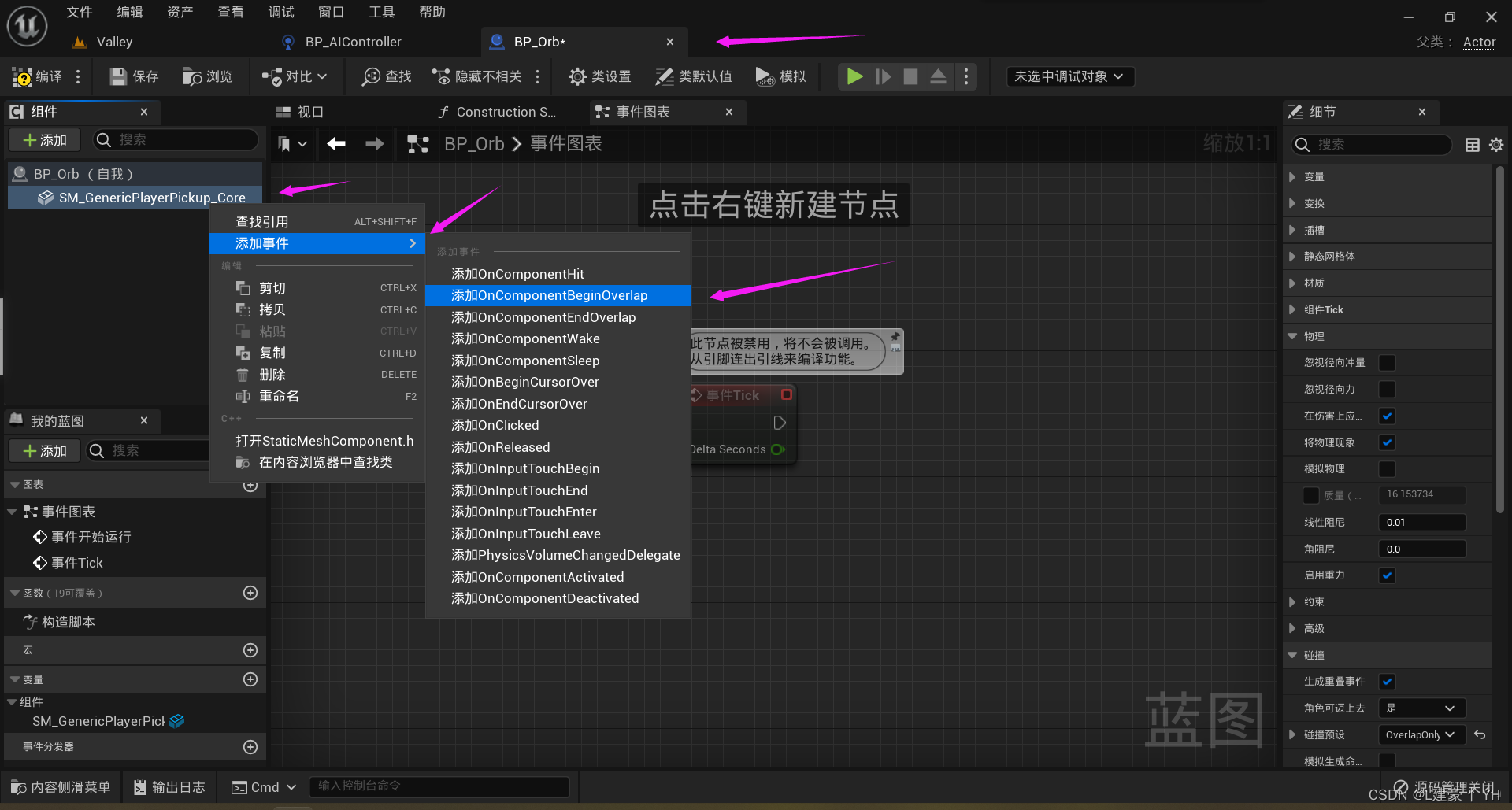Switch to the Construction Script tab
This screenshot has width=1512, height=810.
(x=505, y=112)
